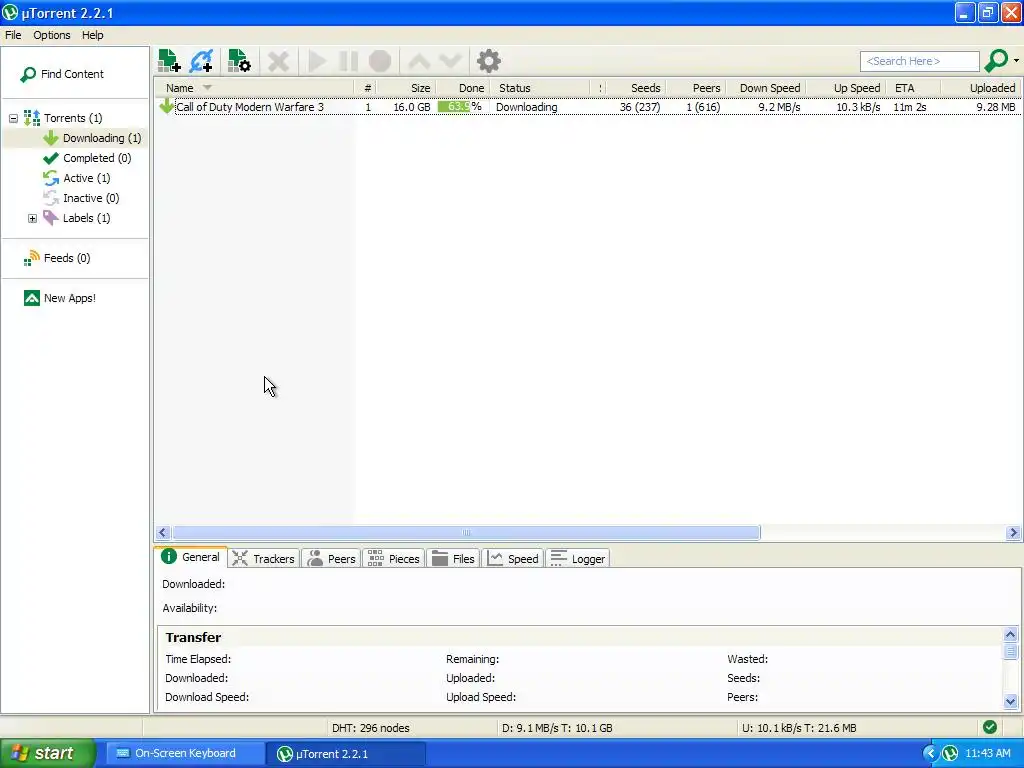Switch to the Files tab

453,559
